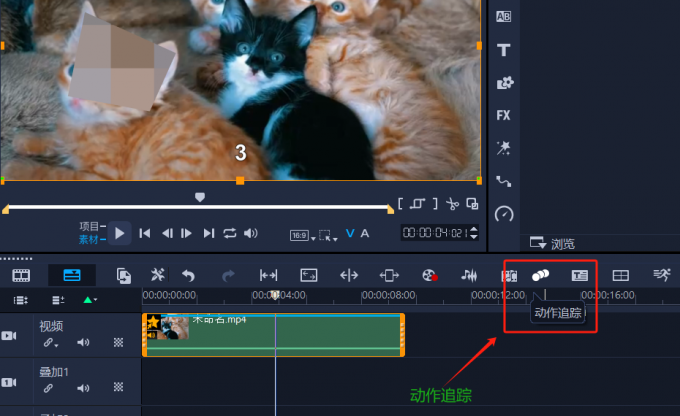680x416 pixels.
Task: Jump to the end of the clip
Action: click(209, 233)
